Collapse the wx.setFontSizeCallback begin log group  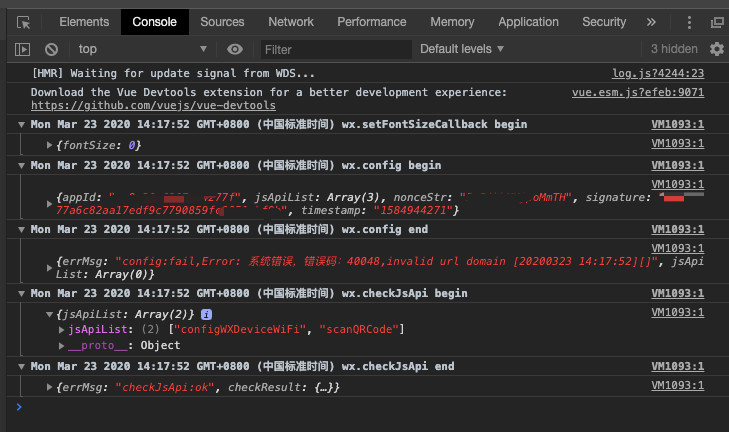(x=21, y=125)
